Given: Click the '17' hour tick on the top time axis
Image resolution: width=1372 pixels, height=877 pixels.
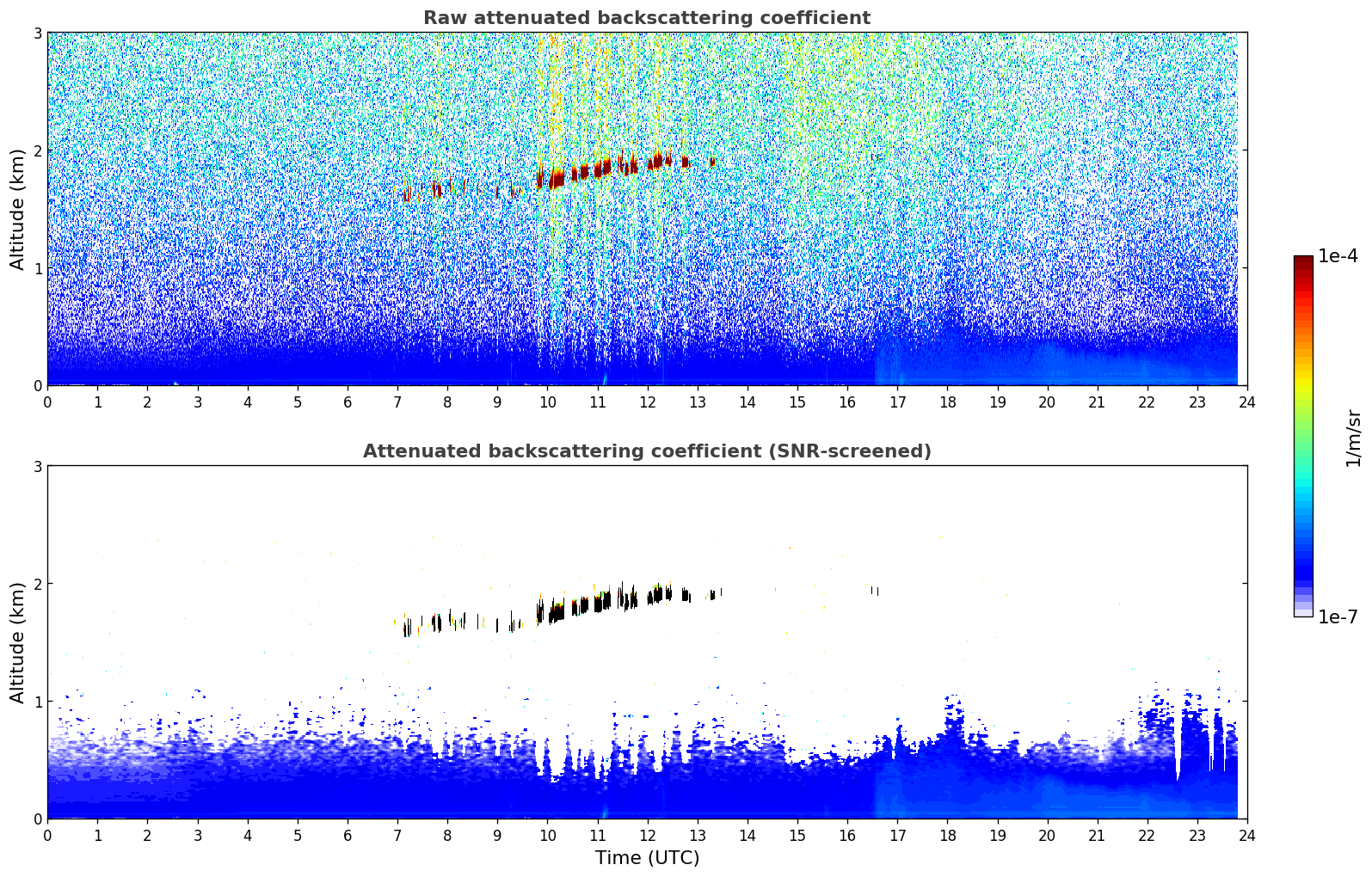Looking at the screenshot, I should 897,402.
